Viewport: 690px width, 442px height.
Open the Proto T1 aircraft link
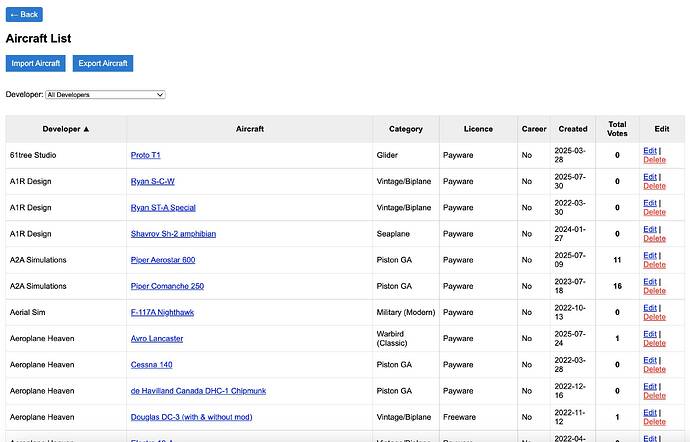tap(146, 156)
